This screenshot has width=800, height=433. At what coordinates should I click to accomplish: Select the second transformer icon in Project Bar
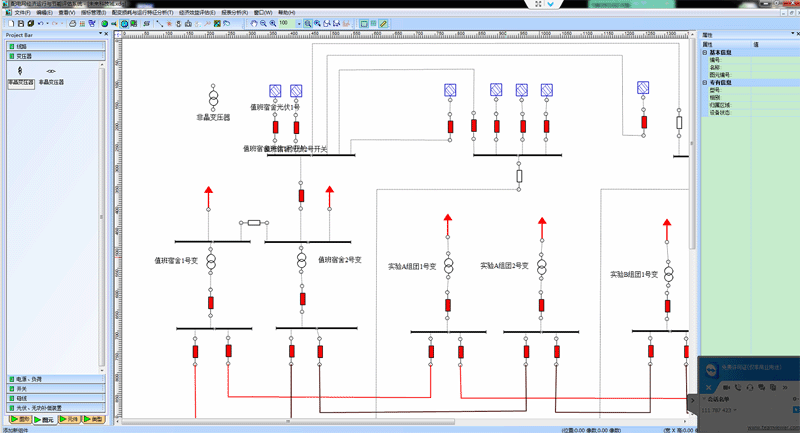(51, 73)
